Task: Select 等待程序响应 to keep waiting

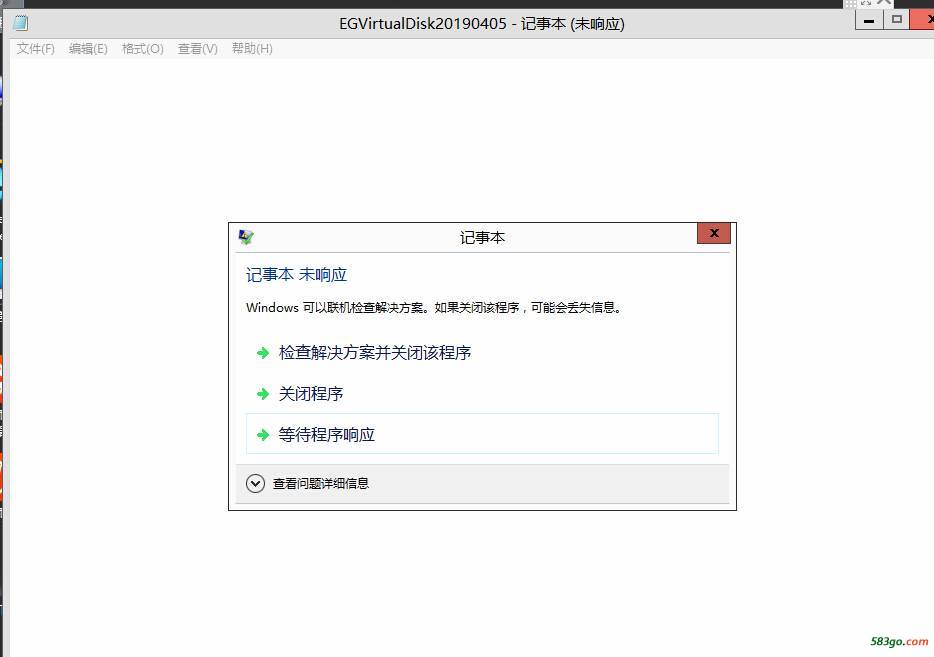Action: (482, 434)
